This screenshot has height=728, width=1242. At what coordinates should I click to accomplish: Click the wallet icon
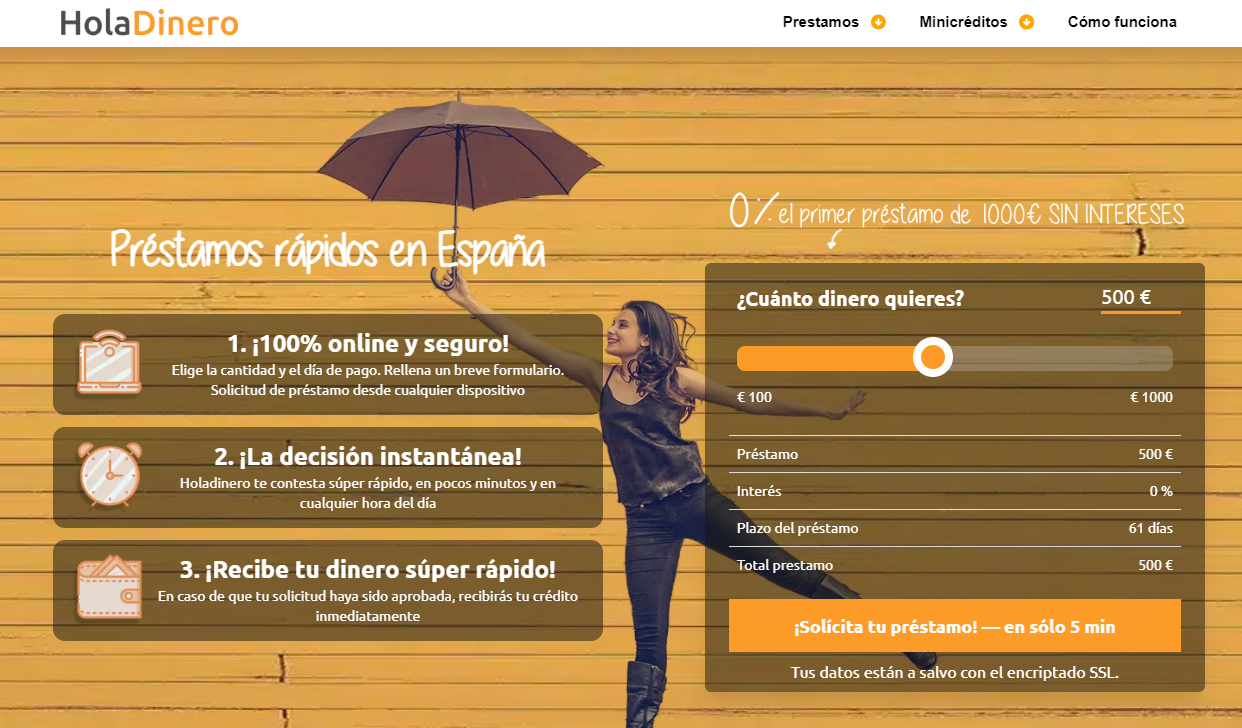pyautogui.click(x=109, y=588)
